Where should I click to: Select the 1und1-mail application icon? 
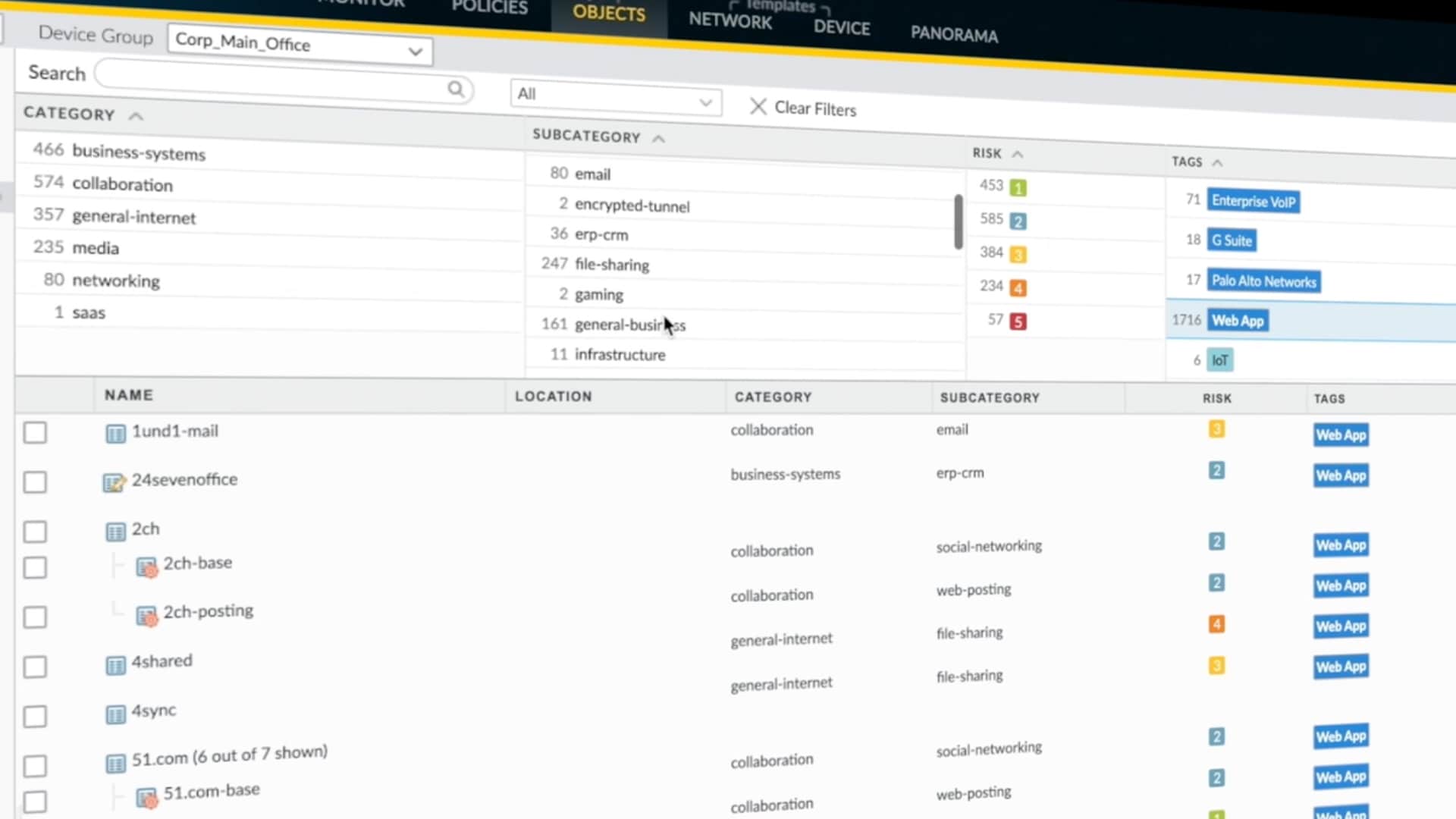[115, 433]
